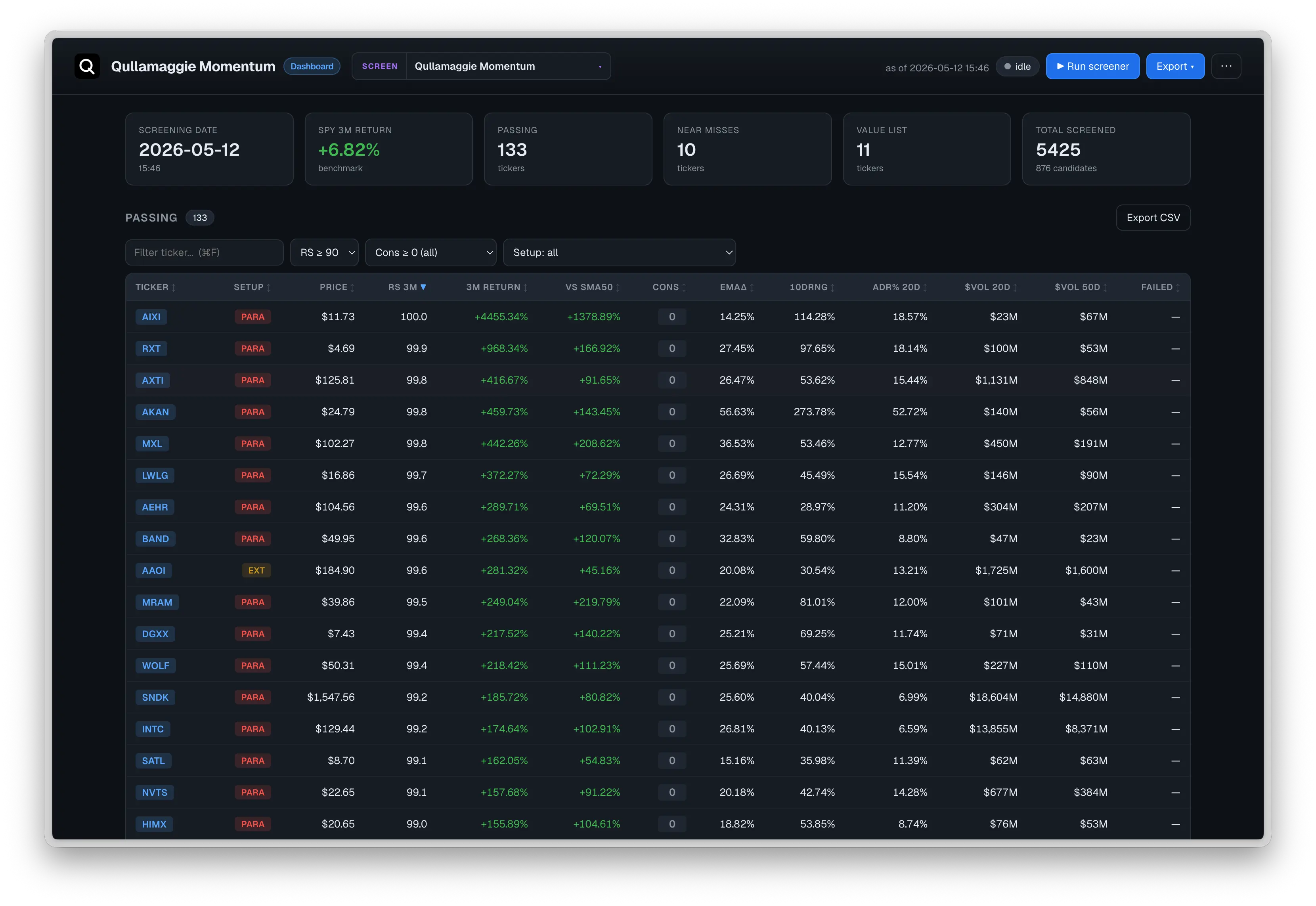Open the RXT ticker link
The width and height of the screenshot is (1316, 906).
pos(151,348)
